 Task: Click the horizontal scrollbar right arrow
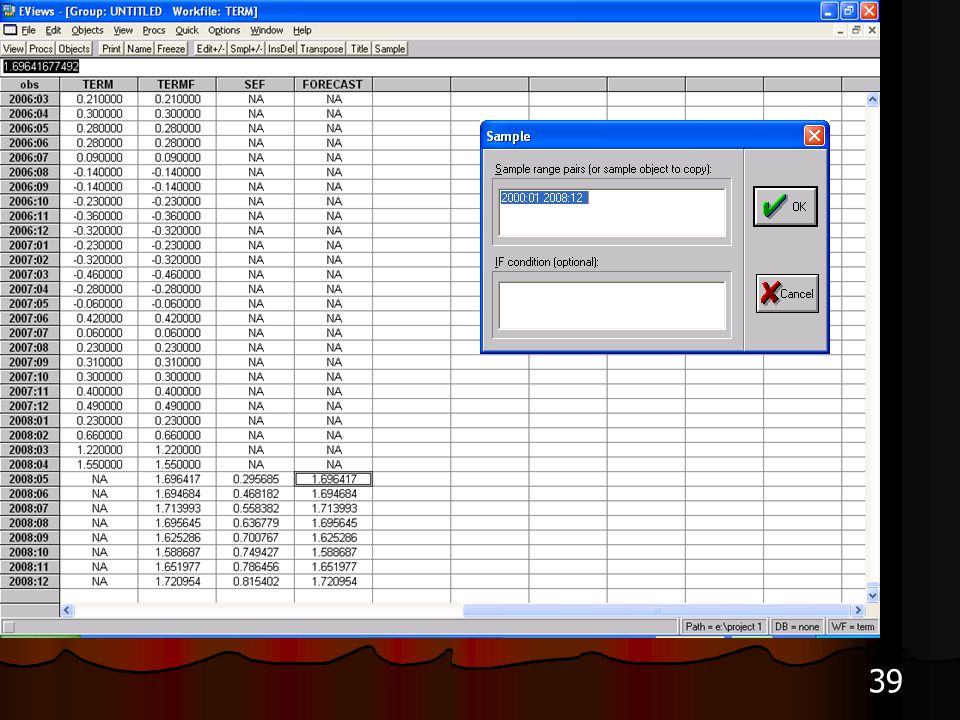(858, 610)
